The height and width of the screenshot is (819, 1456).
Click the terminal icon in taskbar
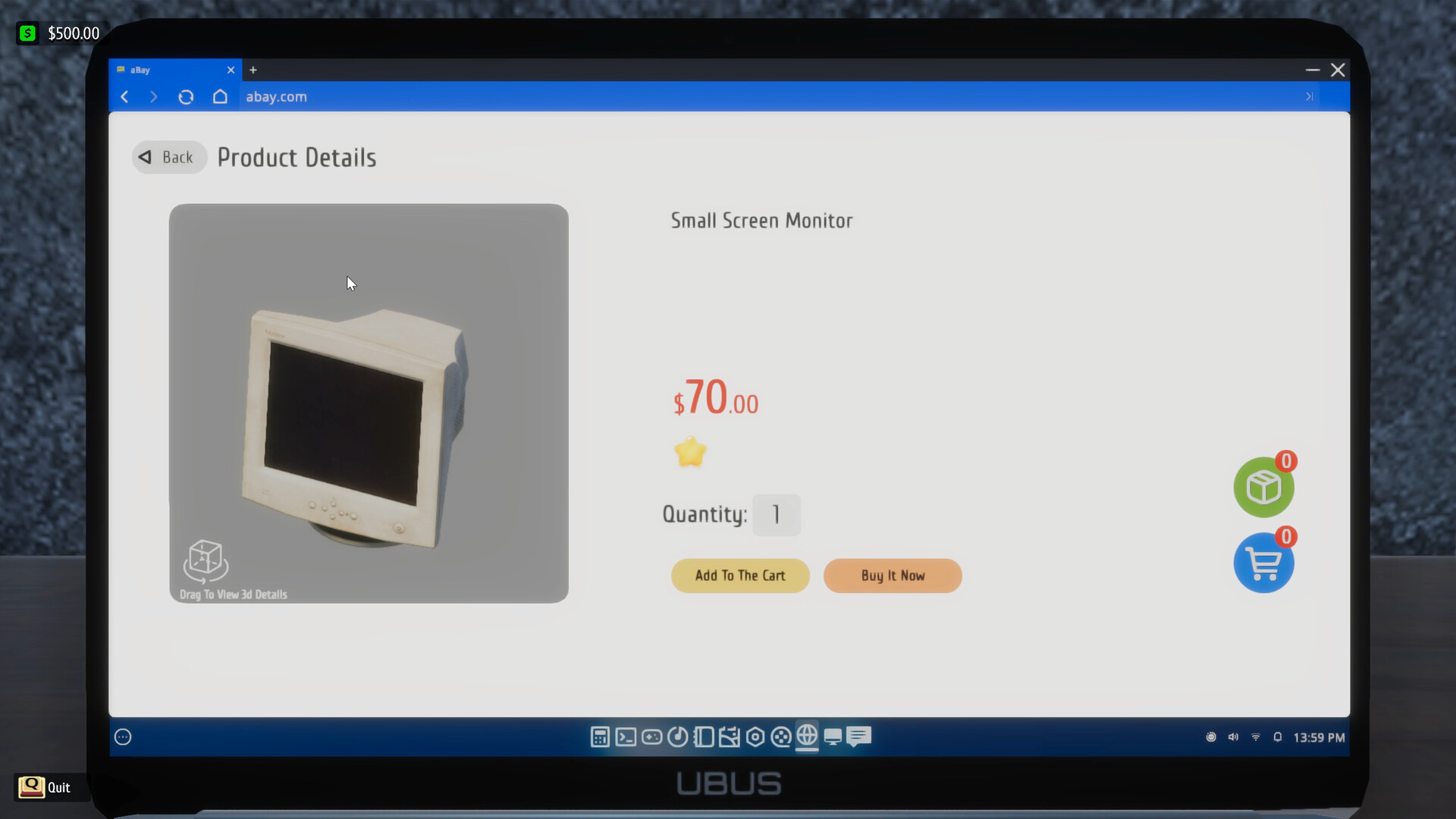[x=625, y=737]
